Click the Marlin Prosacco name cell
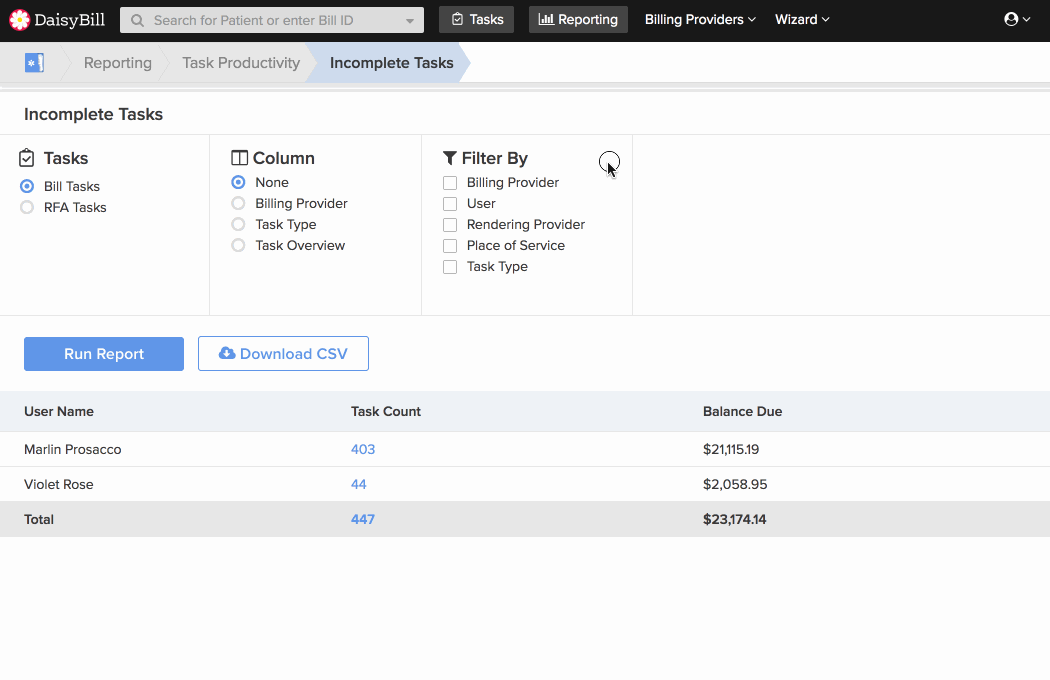1050x680 pixels. pos(73,450)
